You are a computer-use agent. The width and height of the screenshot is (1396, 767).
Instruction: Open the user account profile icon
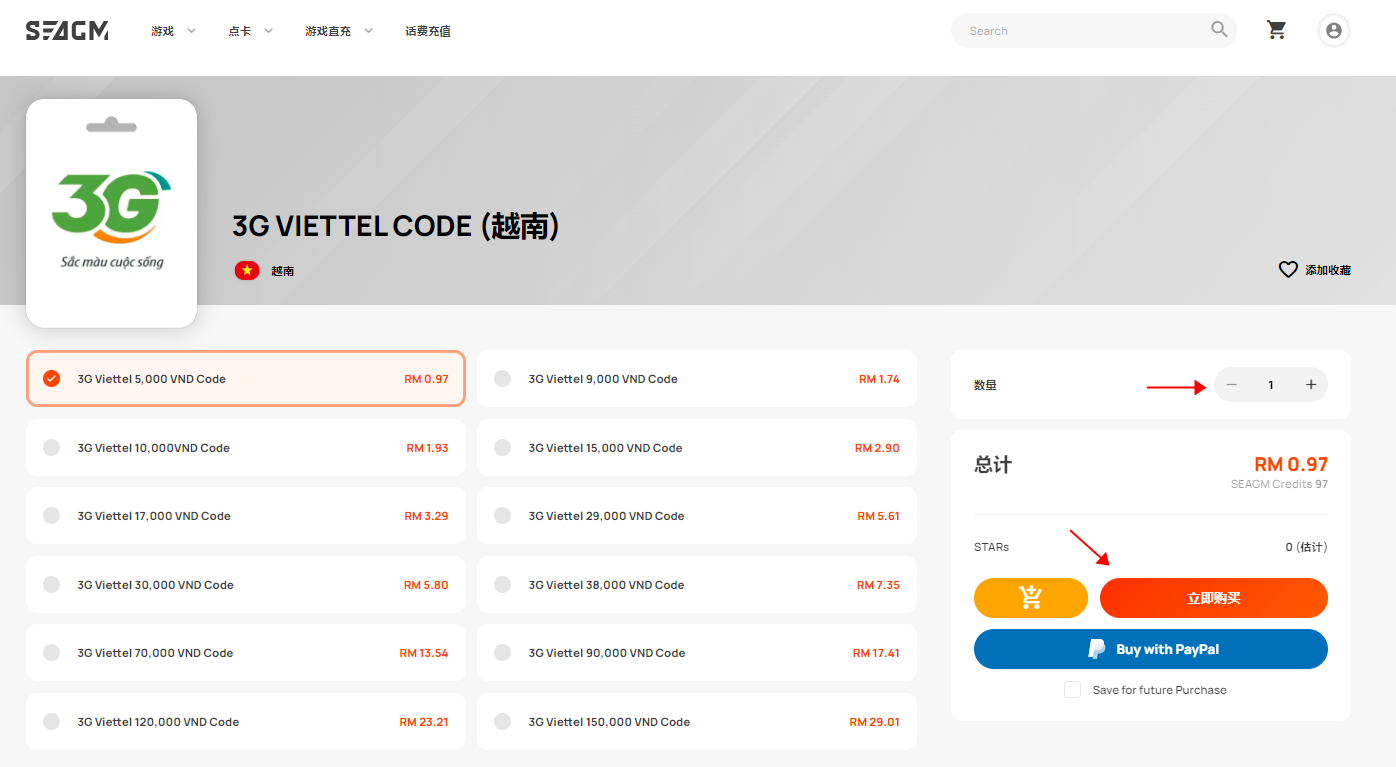coord(1333,30)
